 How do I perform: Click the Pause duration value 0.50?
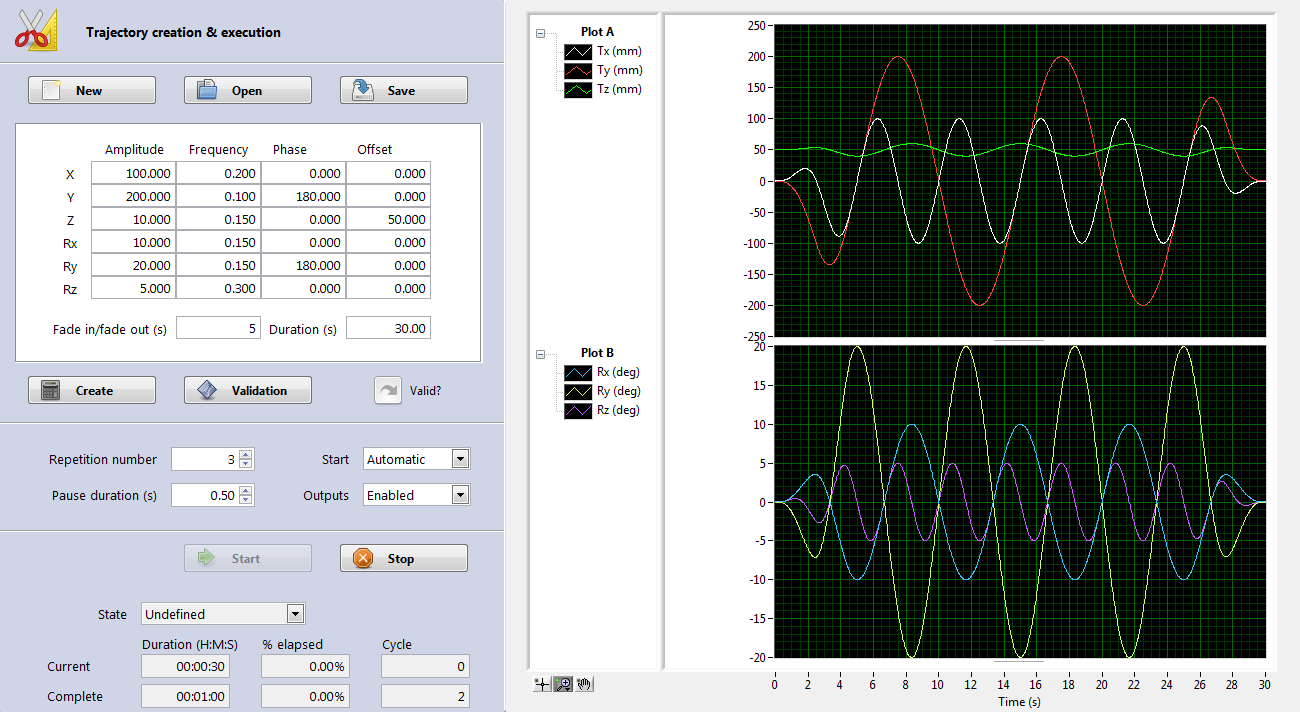(x=205, y=495)
